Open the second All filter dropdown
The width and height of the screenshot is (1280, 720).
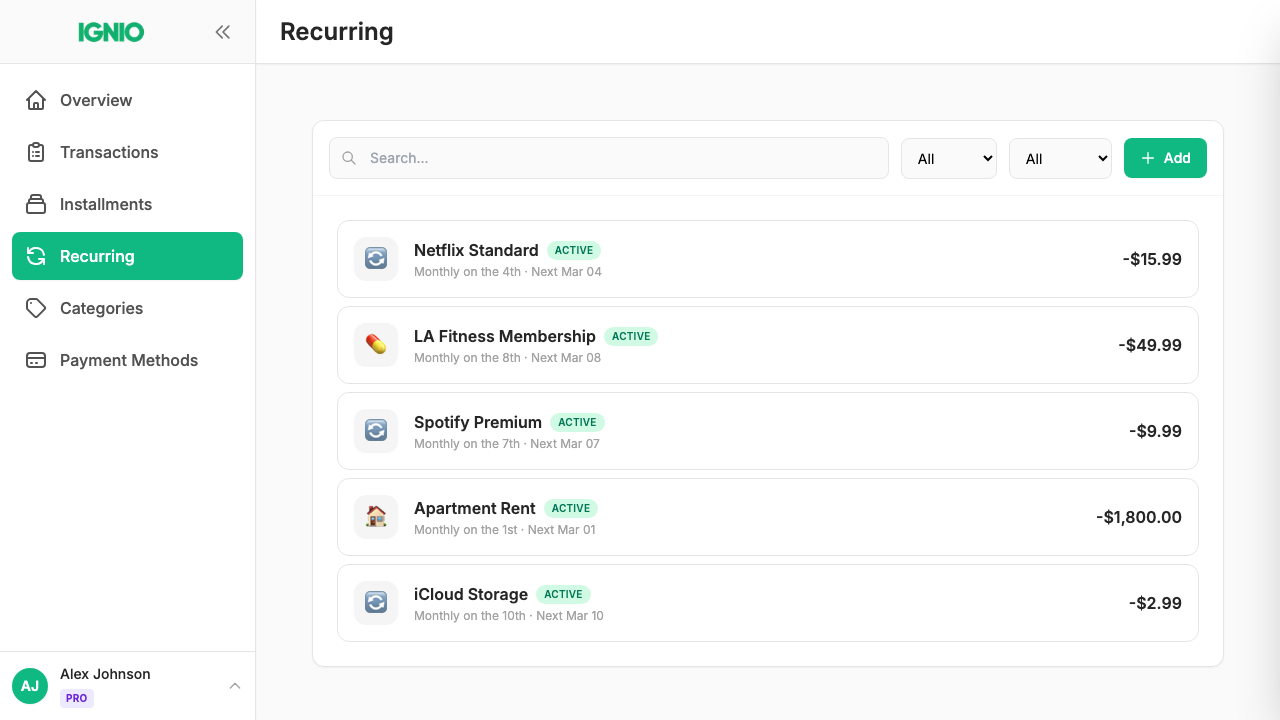(1060, 158)
